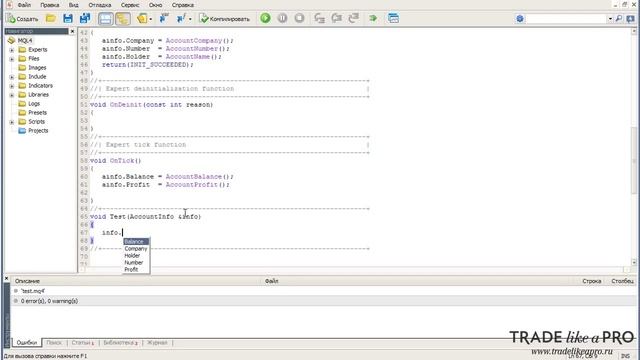Open the Вид menu
The width and height of the screenshot is (640, 360).
[73, 5]
